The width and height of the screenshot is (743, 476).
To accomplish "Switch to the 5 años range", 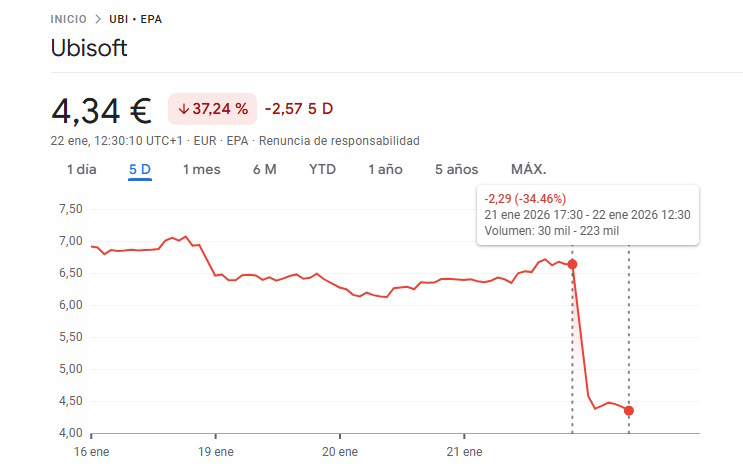I will (x=456, y=169).
